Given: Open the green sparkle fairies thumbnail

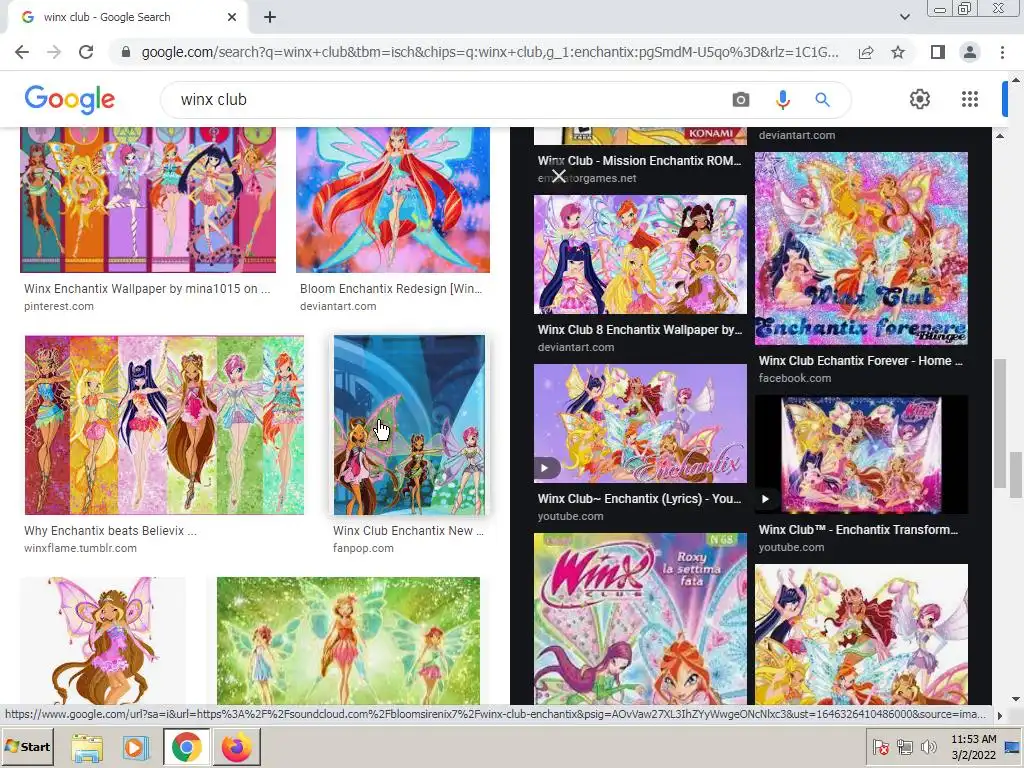Looking at the screenshot, I should click(348, 640).
